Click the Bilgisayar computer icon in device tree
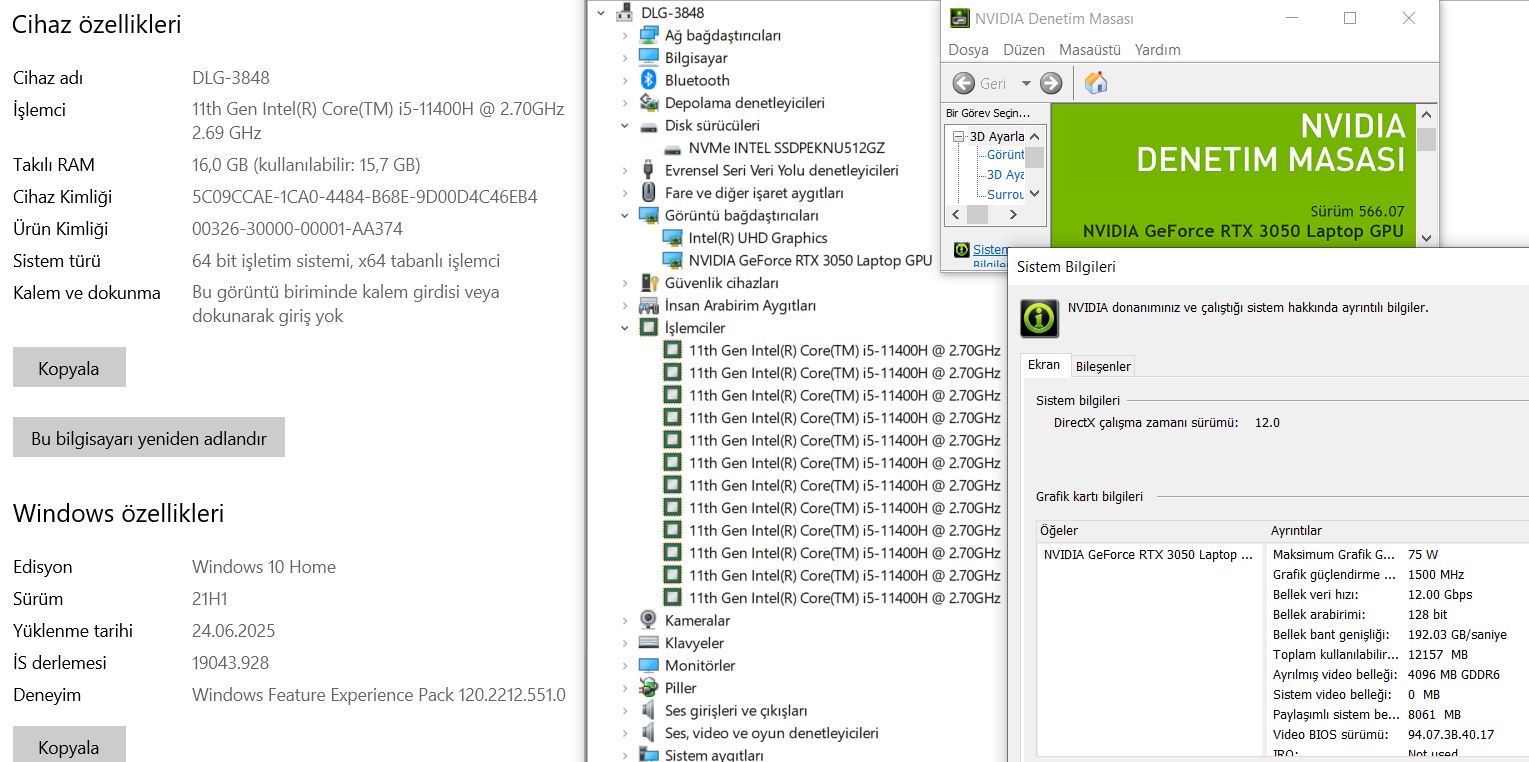This screenshot has height=762, width=1529. pos(648,58)
